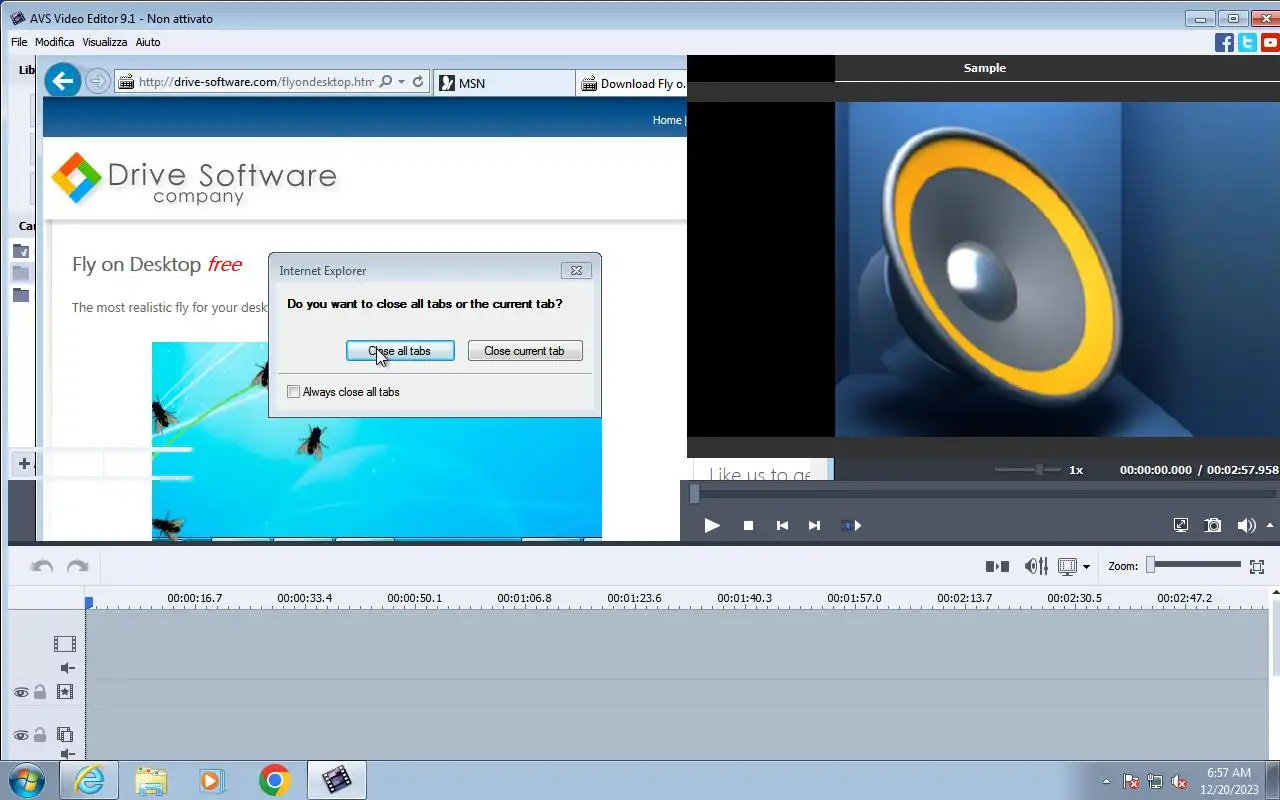The height and width of the screenshot is (800, 1280).
Task: Open full screen preview icon
Action: pos(1181,525)
